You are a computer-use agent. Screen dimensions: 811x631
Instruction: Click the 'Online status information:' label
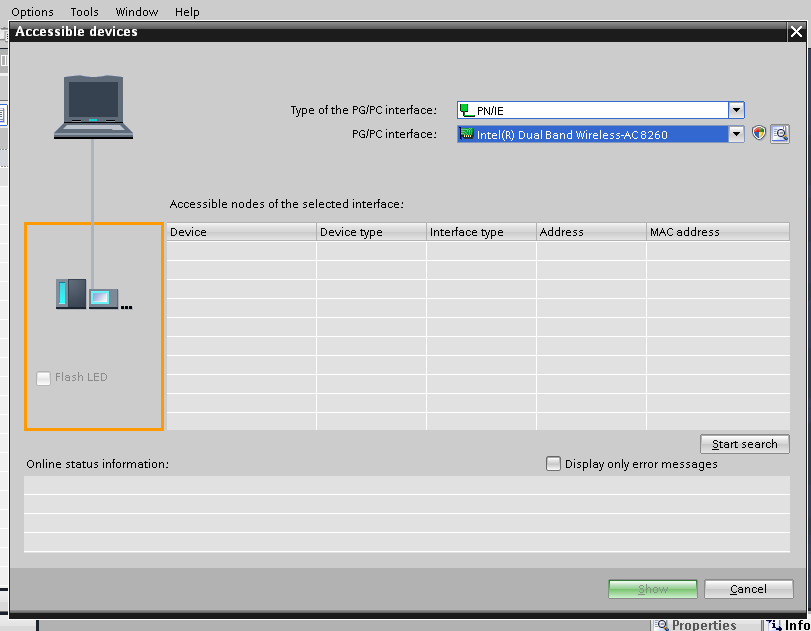click(98, 464)
